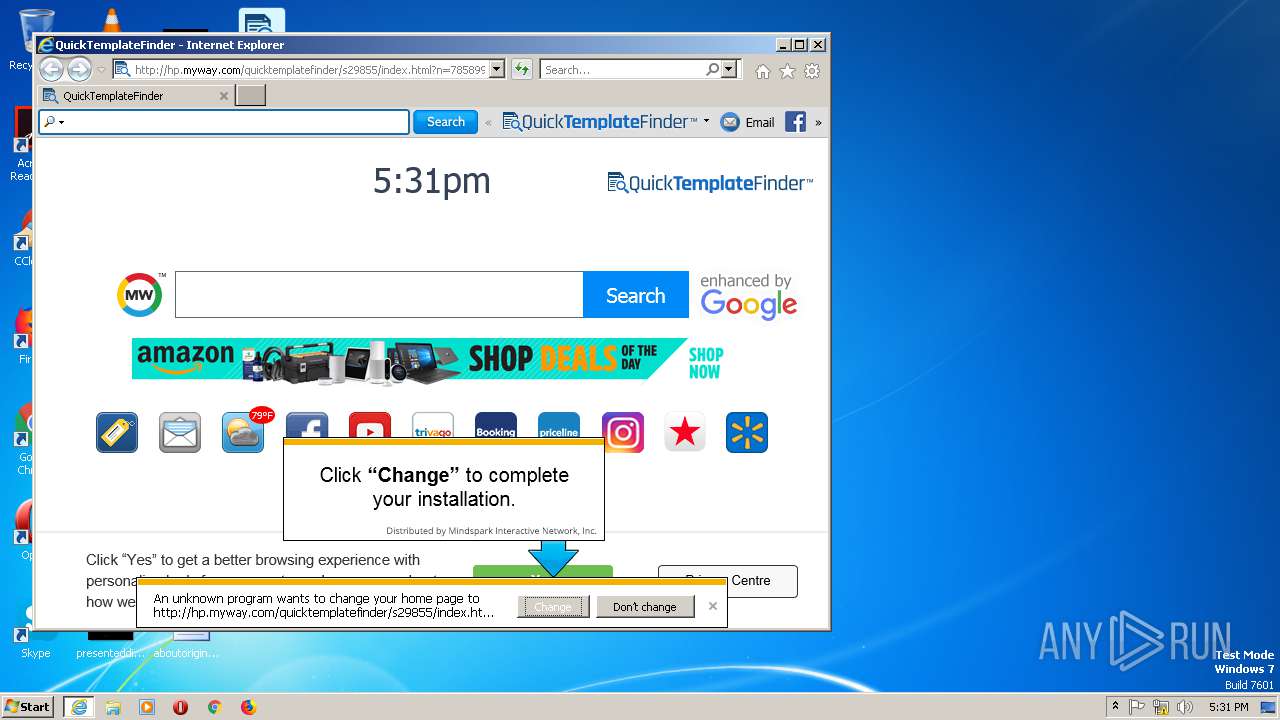The image size is (1280, 720).
Task: Click the Action Center flag tray icon
Action: [x=1137, y=707]
